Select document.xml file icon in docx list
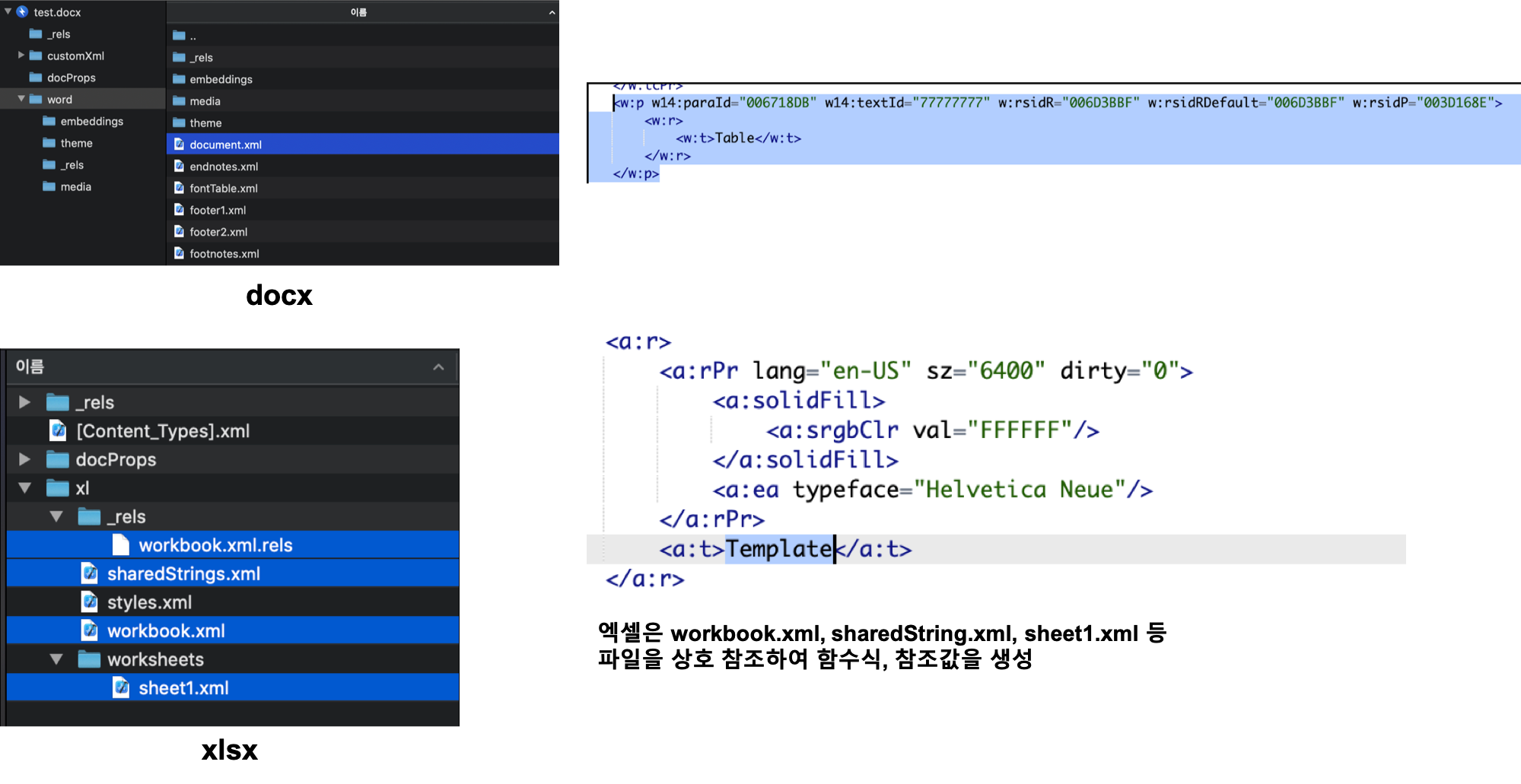The width and height of the screenshot is (1521, 784). click(x=179, y=144)
